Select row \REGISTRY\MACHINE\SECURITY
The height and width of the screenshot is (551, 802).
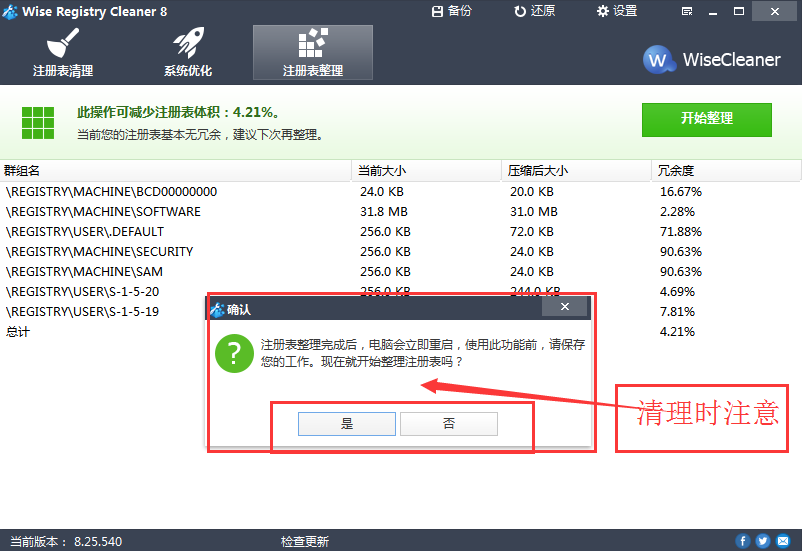pos(401,252)
